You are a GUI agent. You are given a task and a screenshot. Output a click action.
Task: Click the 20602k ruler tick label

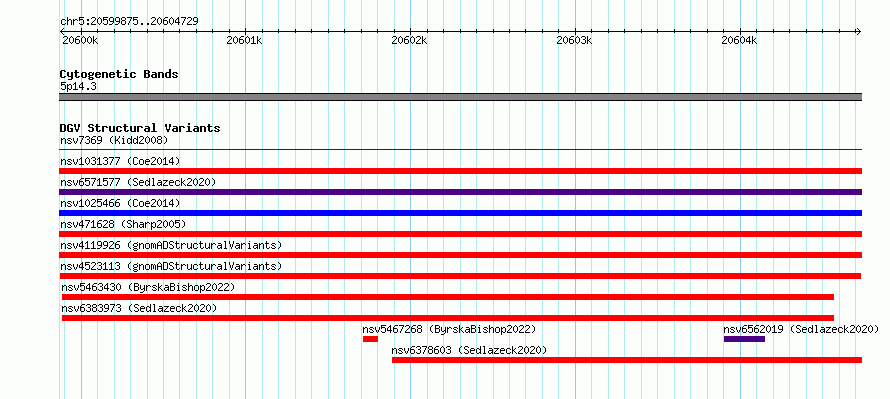coord(409,40)
